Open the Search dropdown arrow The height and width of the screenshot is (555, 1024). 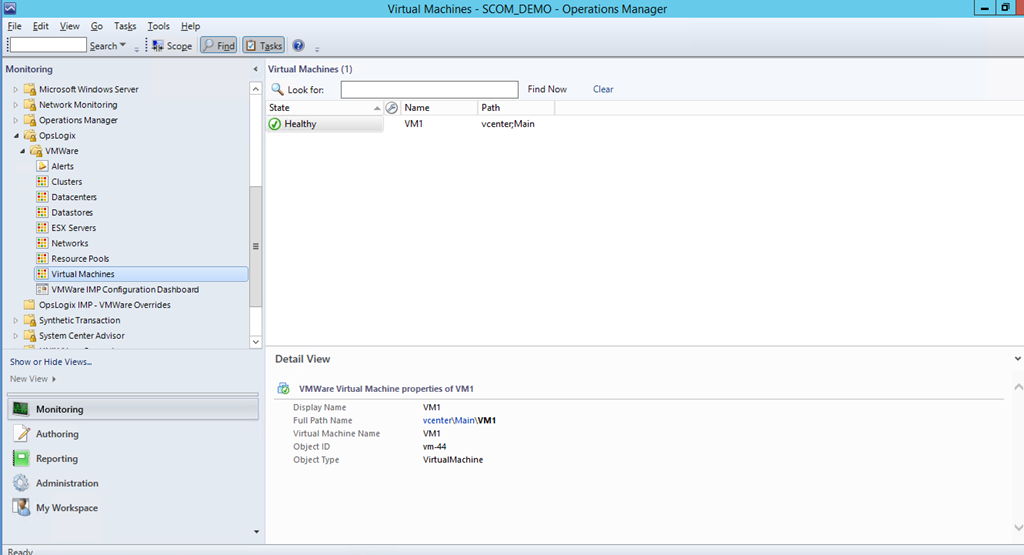pos(123,46)
